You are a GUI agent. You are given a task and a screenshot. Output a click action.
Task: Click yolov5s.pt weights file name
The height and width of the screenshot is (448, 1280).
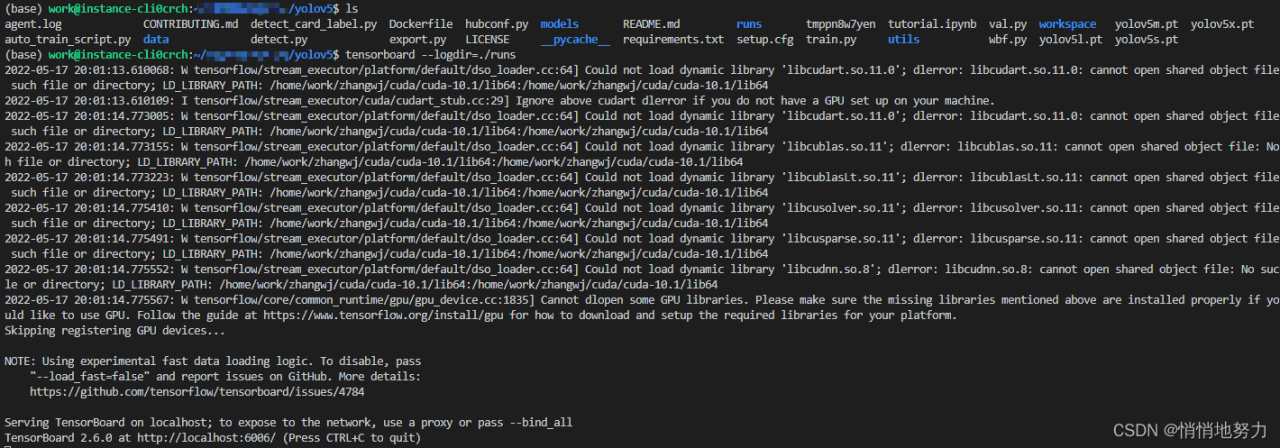1146,40
